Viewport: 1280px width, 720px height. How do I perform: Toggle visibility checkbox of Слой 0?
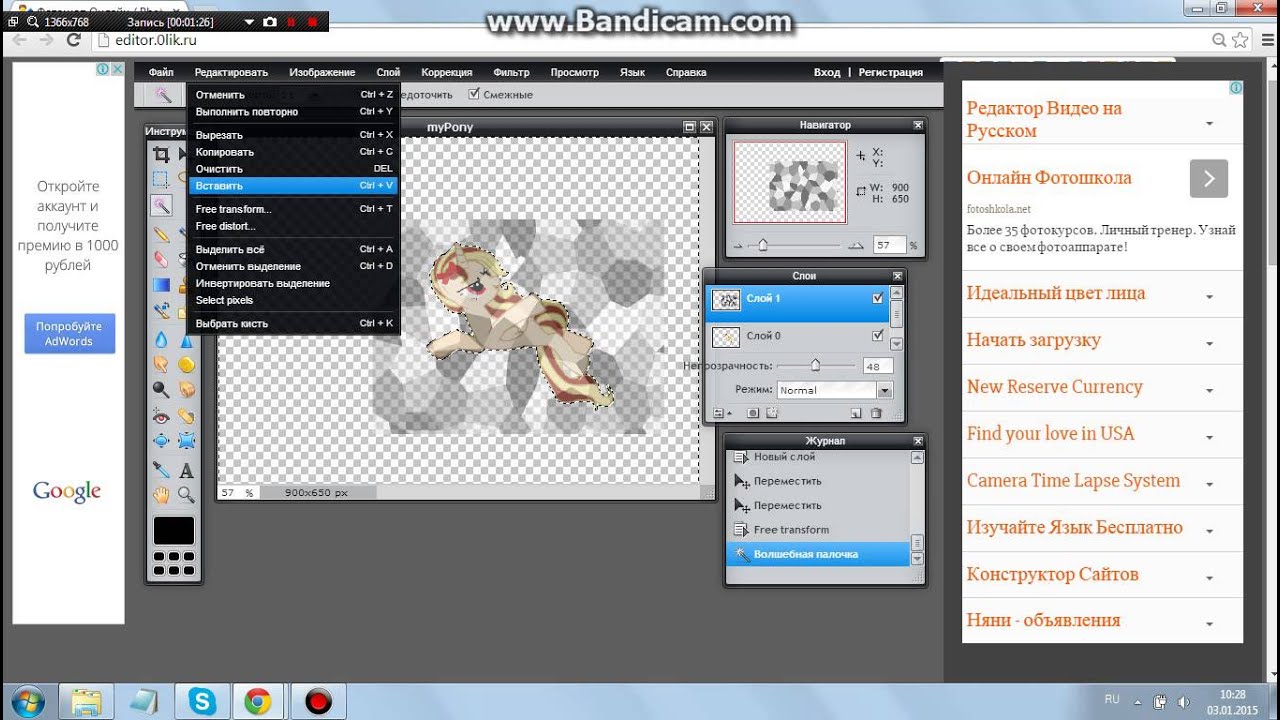(x=878, y=336)
